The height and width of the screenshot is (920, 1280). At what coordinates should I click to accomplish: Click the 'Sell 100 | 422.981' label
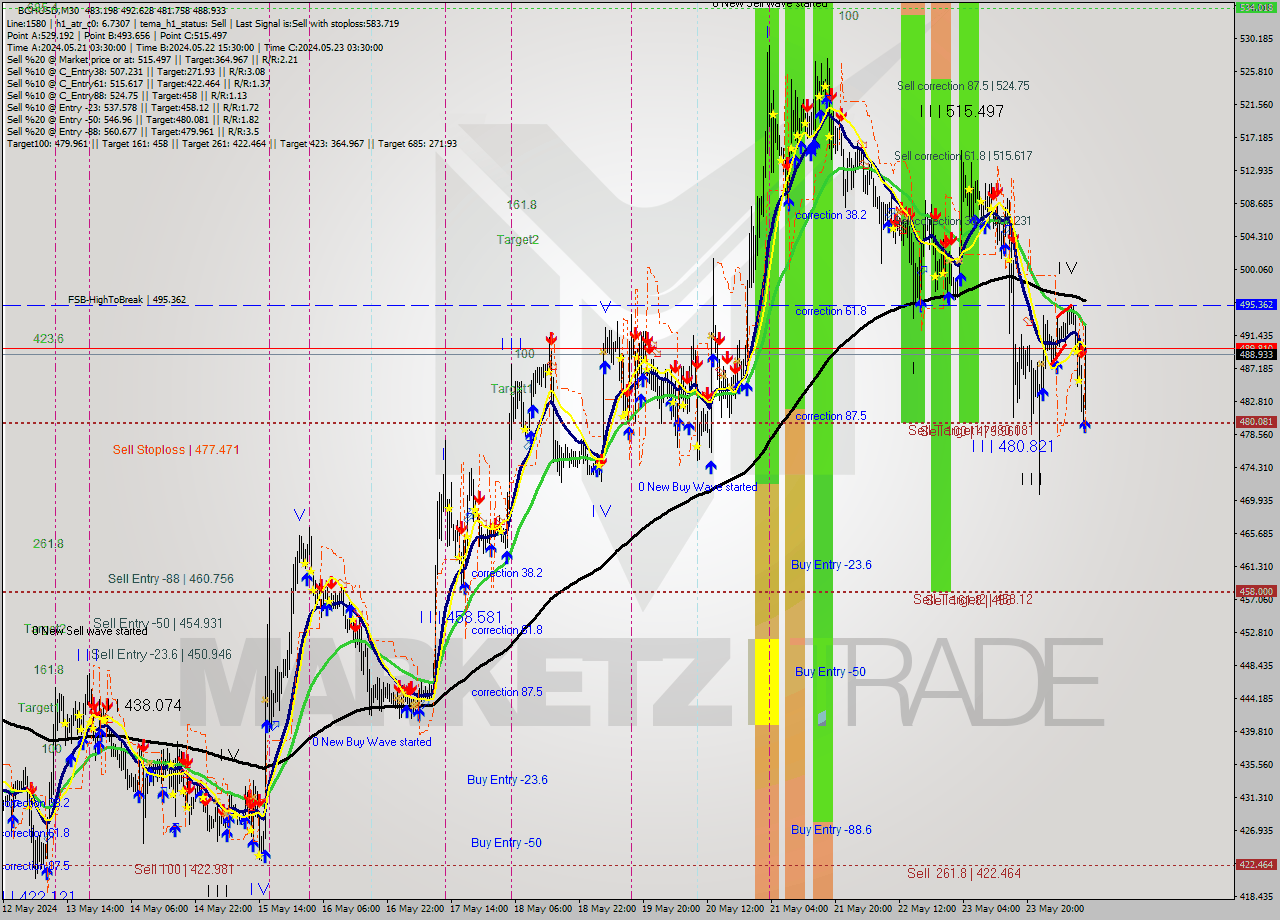184,870
